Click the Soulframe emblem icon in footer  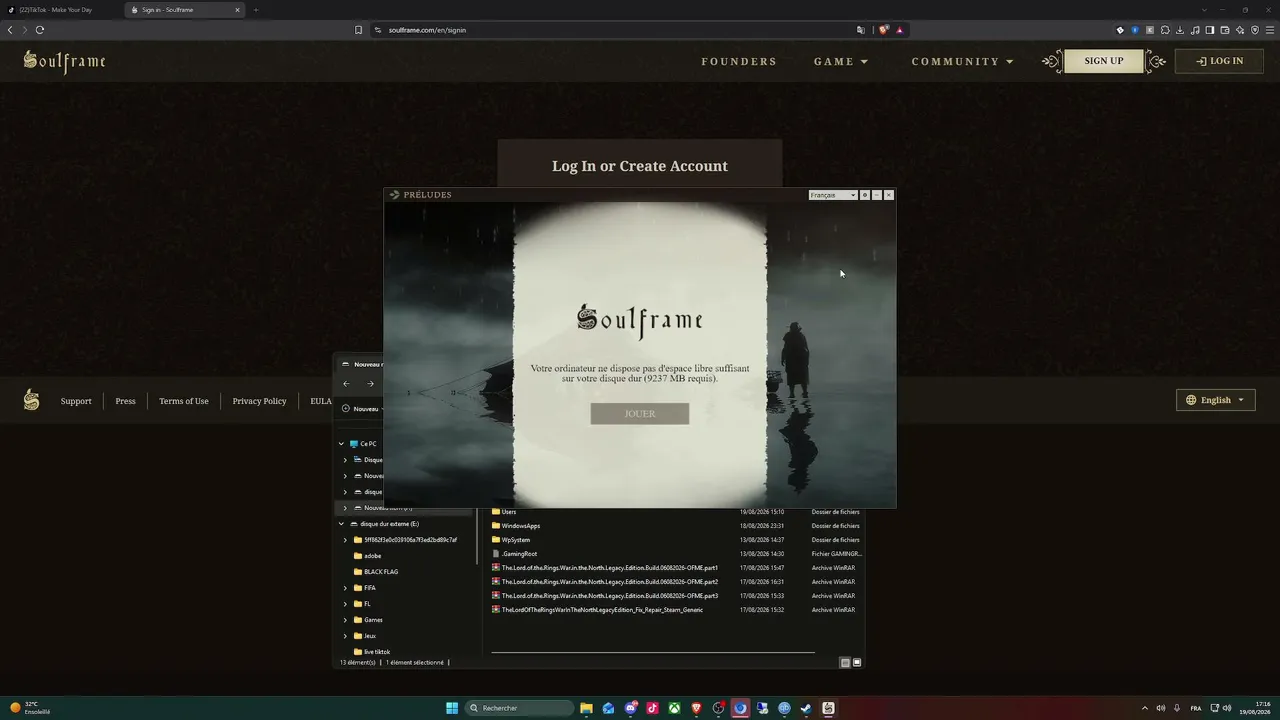(32, 400)
